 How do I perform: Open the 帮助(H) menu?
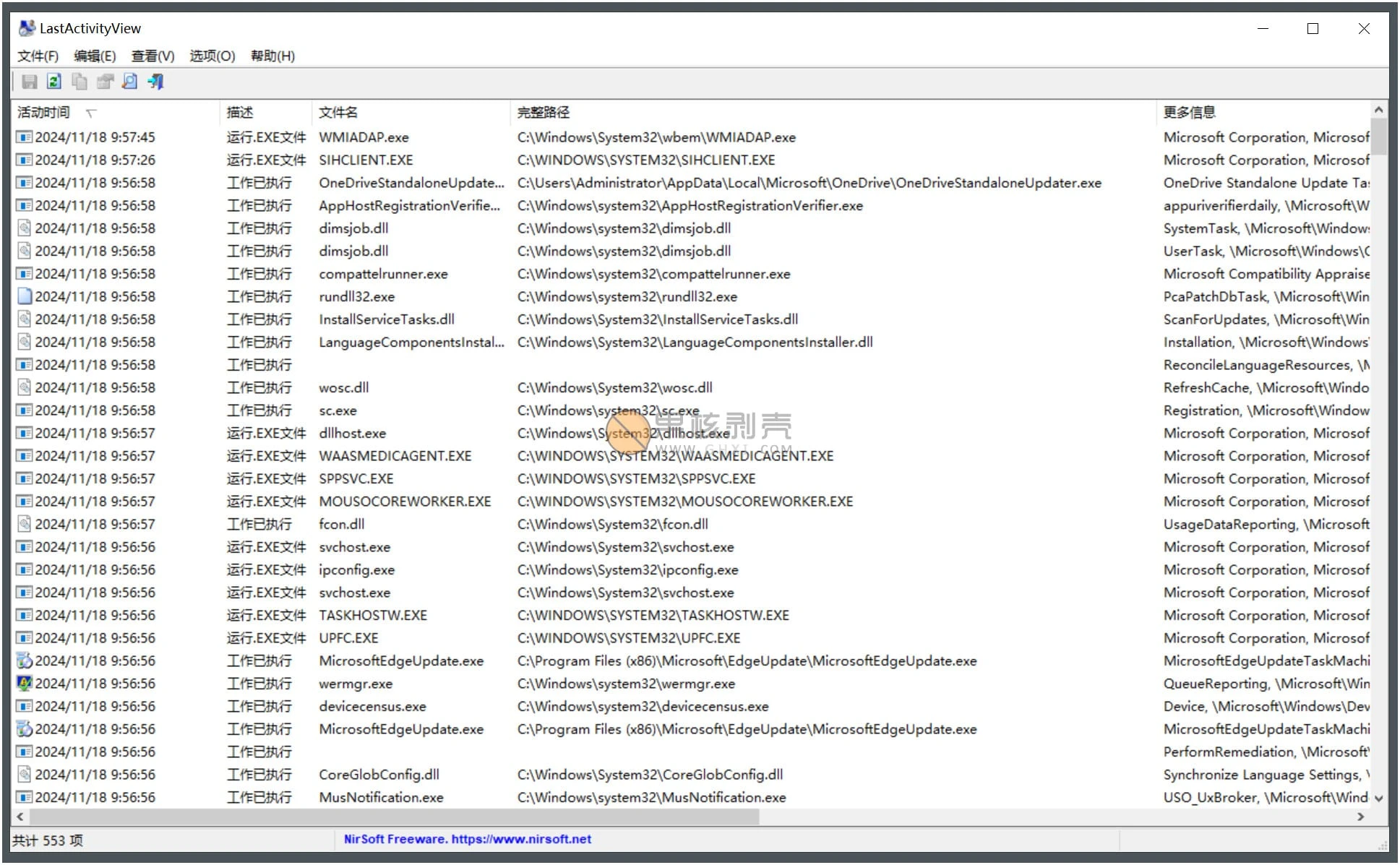pyautogui.click(x=271, y=56)
